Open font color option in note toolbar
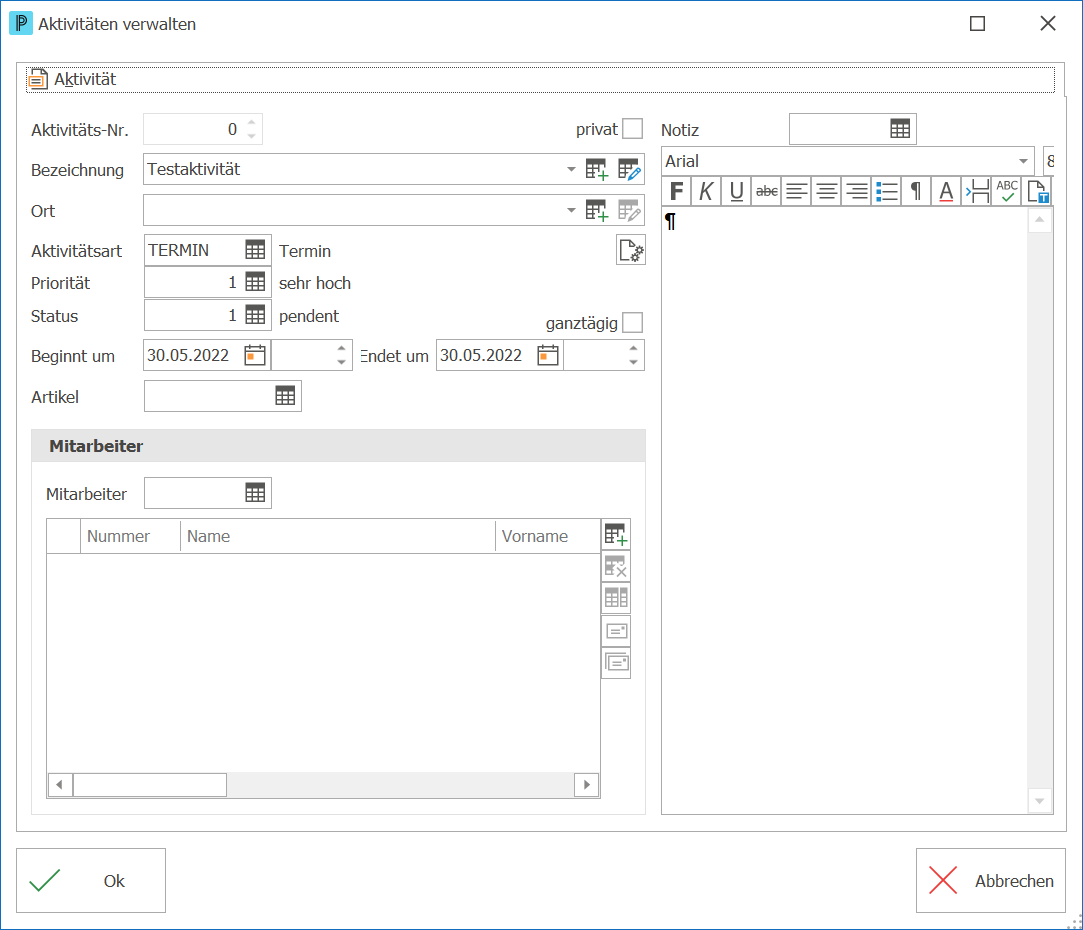 946,191
